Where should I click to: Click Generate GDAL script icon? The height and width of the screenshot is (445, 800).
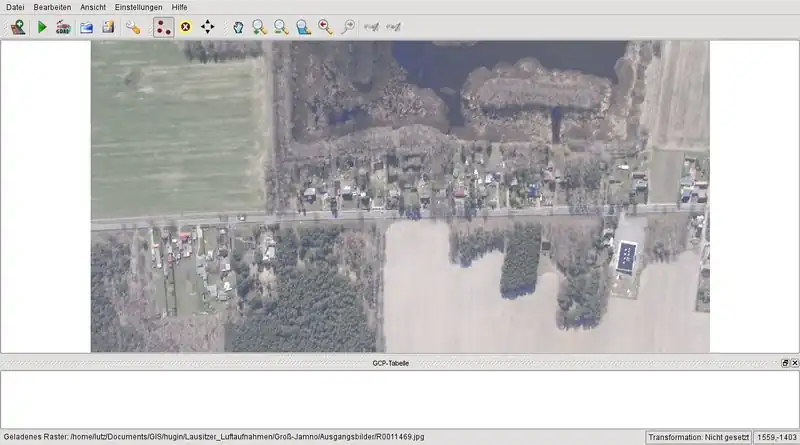tap(63, 27)
